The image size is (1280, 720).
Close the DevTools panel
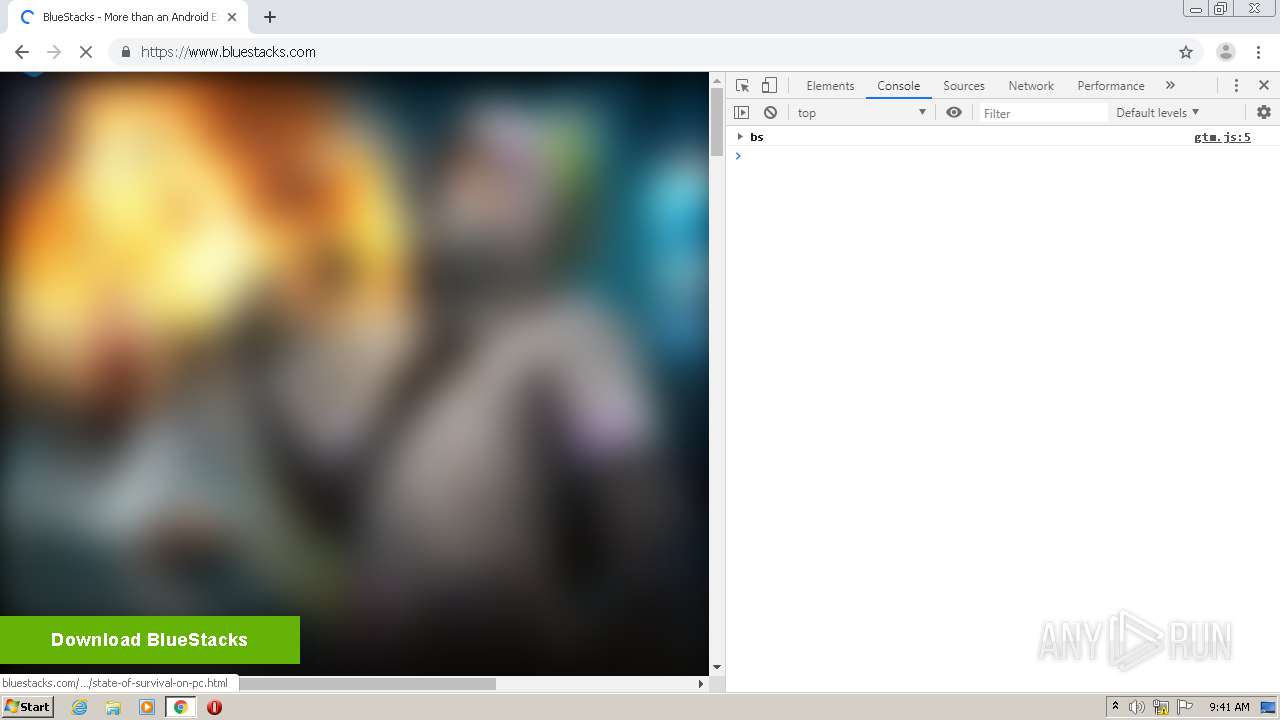click(x=1264, y=85)
